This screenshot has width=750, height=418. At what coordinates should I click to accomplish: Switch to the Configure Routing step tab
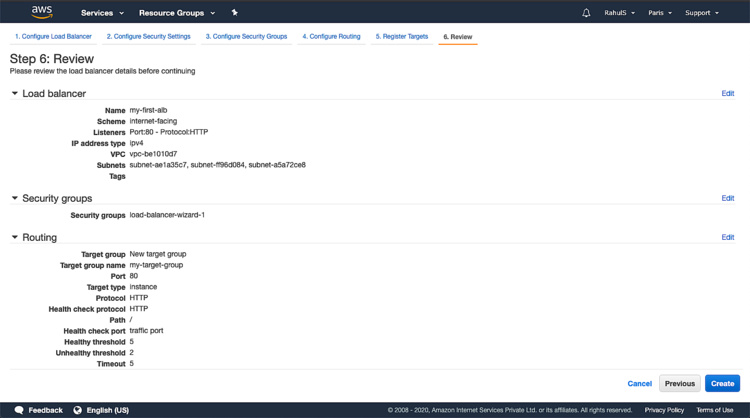[331, 37]
